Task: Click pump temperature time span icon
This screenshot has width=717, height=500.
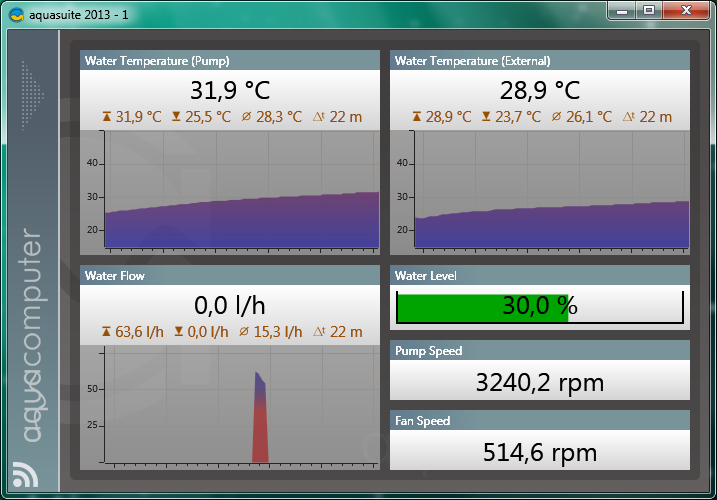Action: (x=319, y=117)
